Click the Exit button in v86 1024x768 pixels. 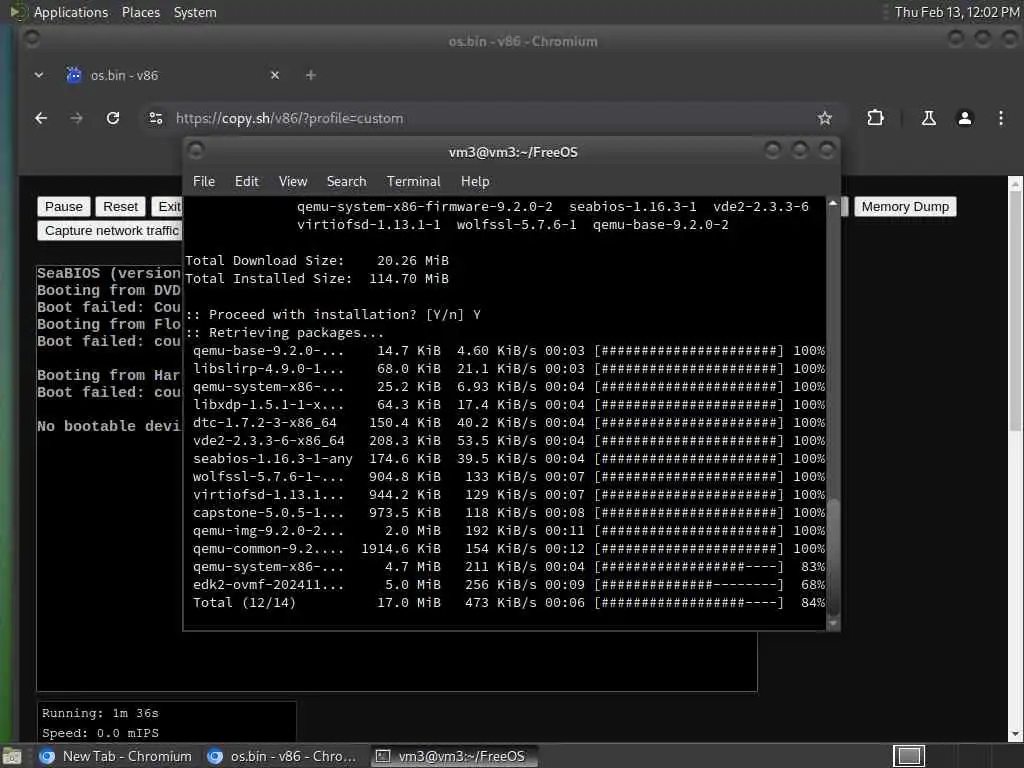click(x=168, y=206)
